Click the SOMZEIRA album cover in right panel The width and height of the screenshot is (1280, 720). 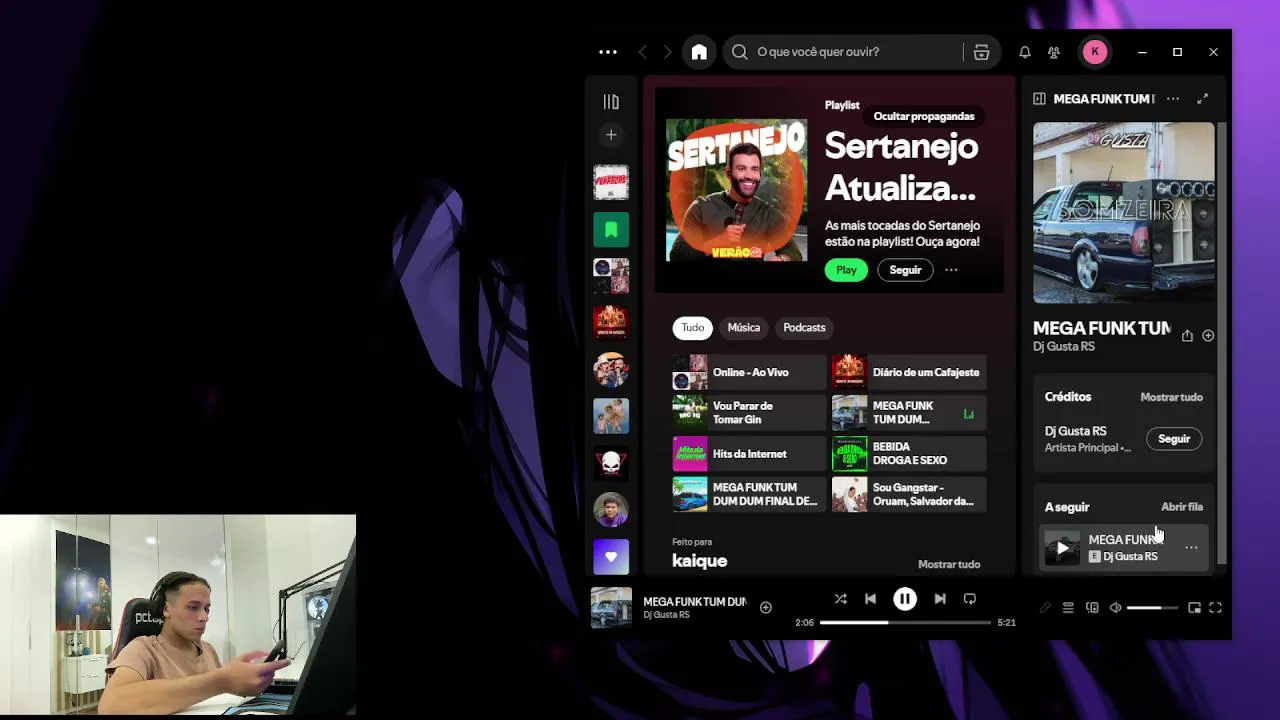pos(1124,213)
